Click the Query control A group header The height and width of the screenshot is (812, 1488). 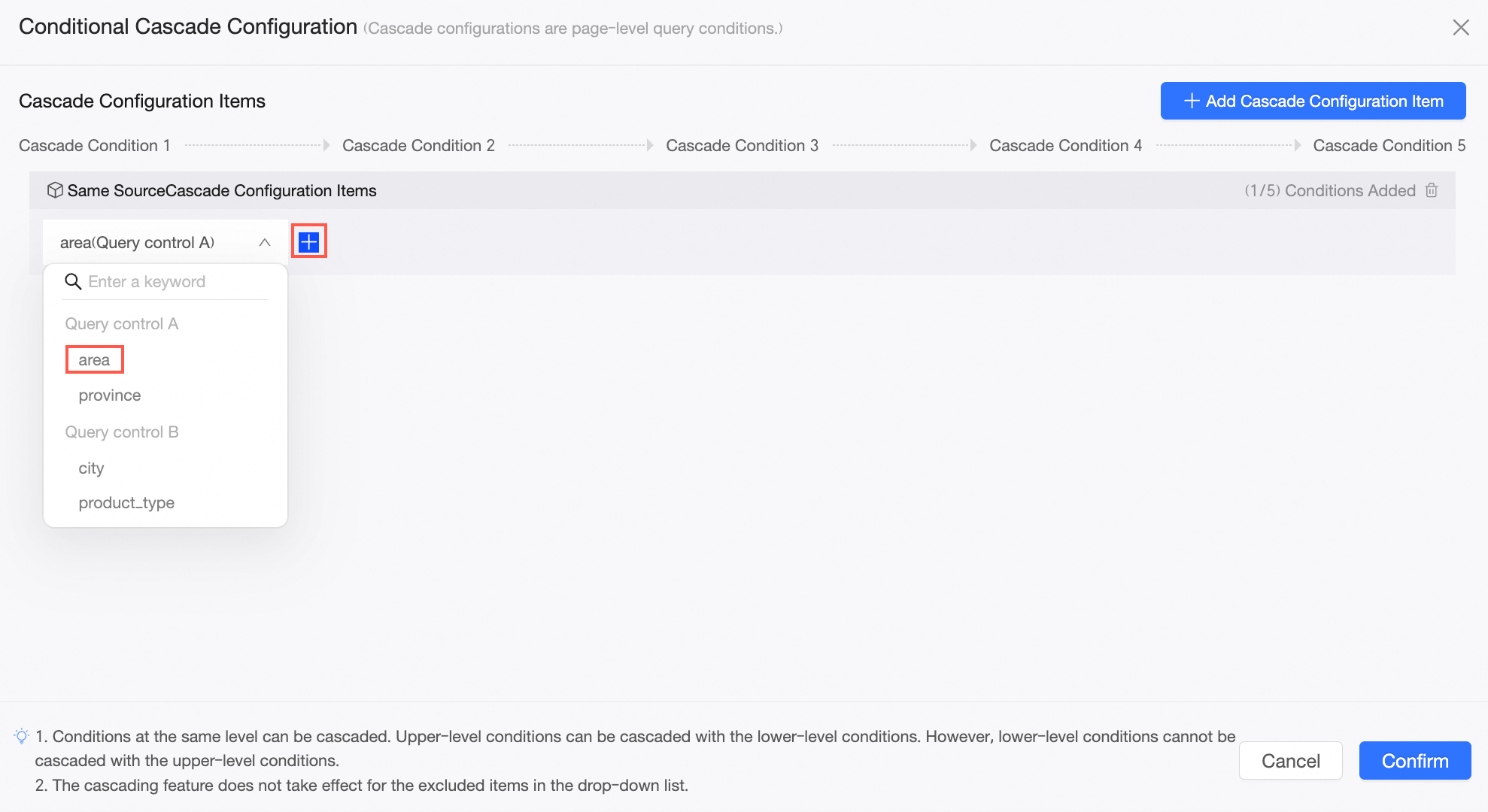point(121,324)
